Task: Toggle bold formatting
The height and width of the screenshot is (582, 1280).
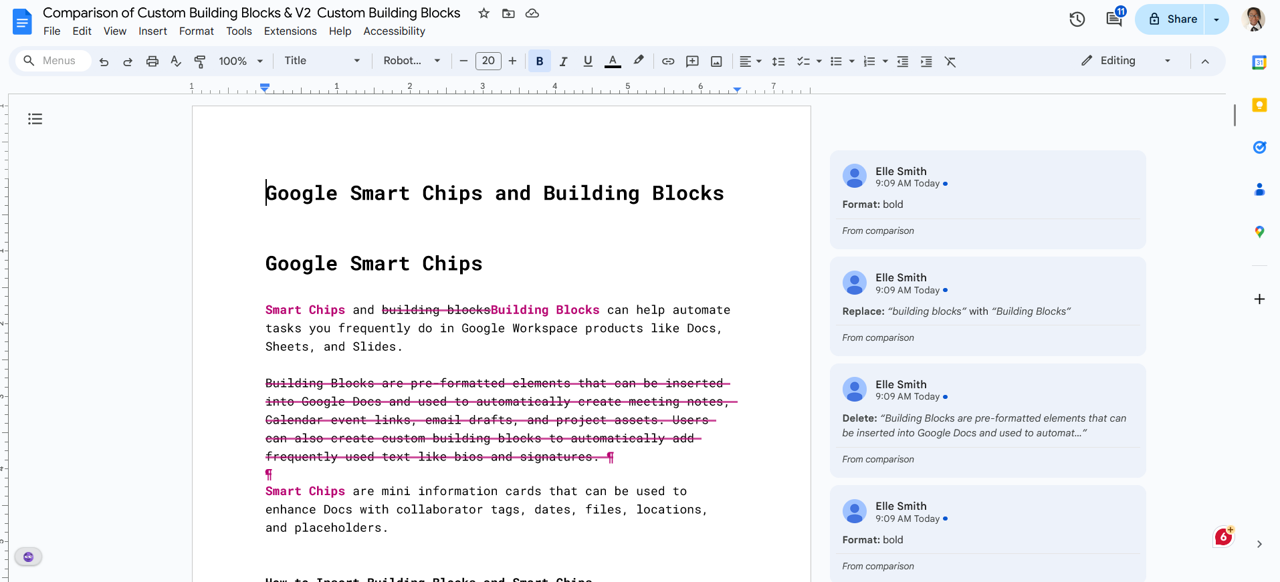Action: coord(539,61)
